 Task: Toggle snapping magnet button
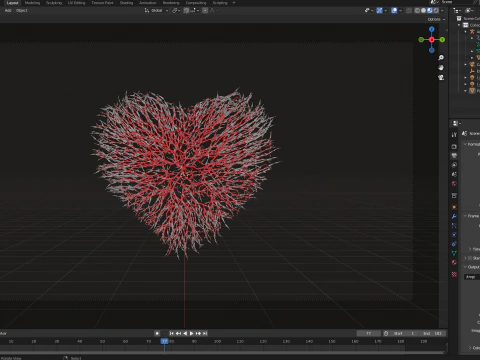(x=186, y=11)
